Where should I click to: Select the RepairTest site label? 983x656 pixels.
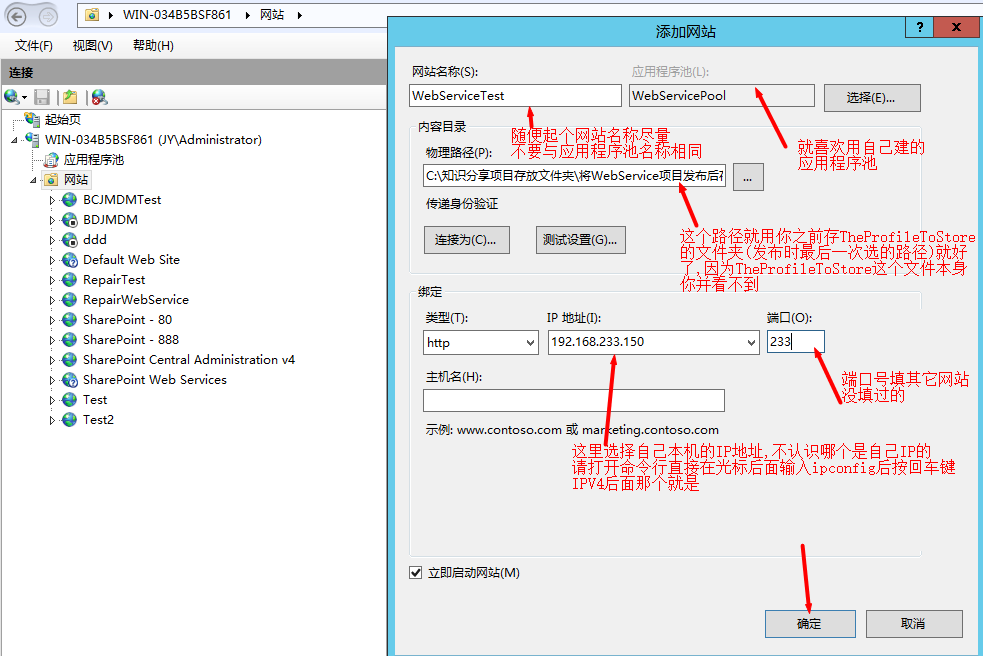[114, 280]
